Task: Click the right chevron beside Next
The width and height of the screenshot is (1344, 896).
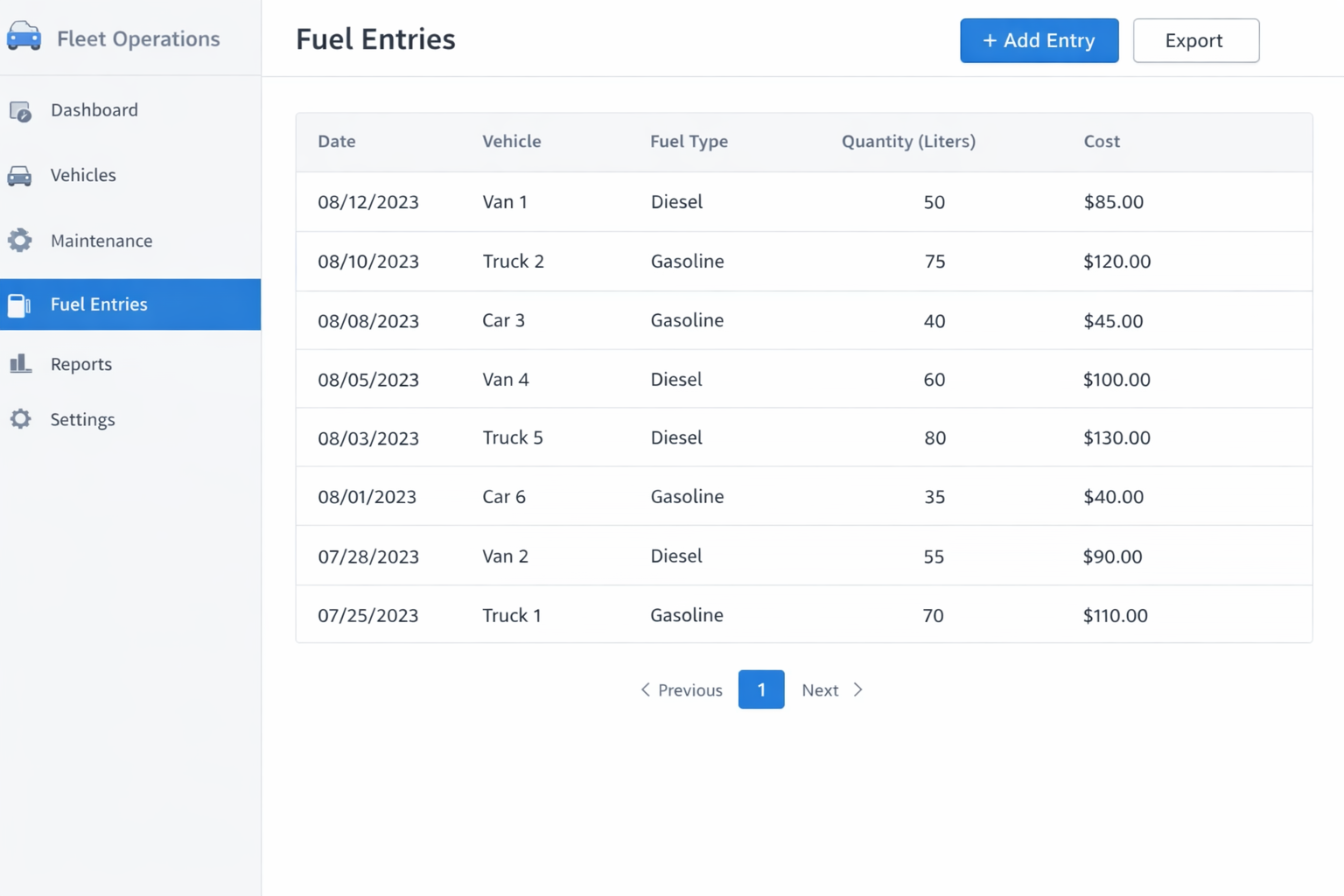Action: click(x=857, y=689)
